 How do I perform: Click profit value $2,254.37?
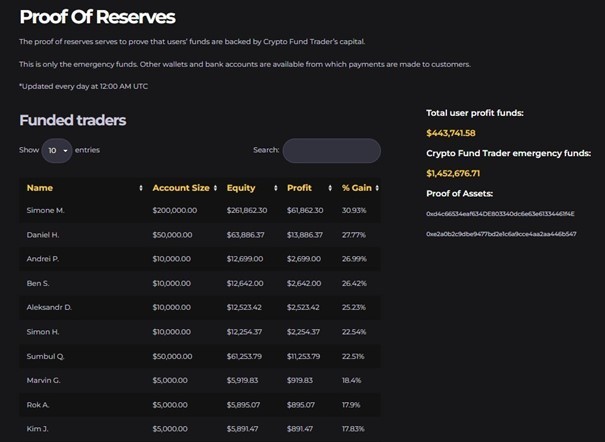tap(303, 332)
